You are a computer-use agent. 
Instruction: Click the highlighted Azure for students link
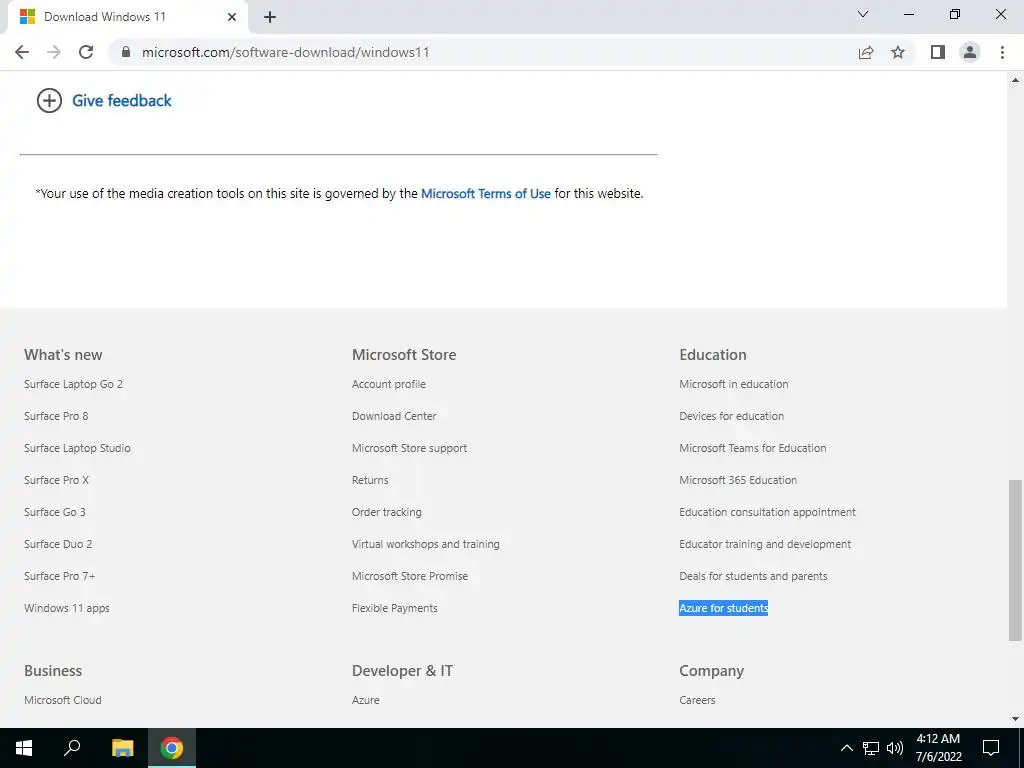724,608
